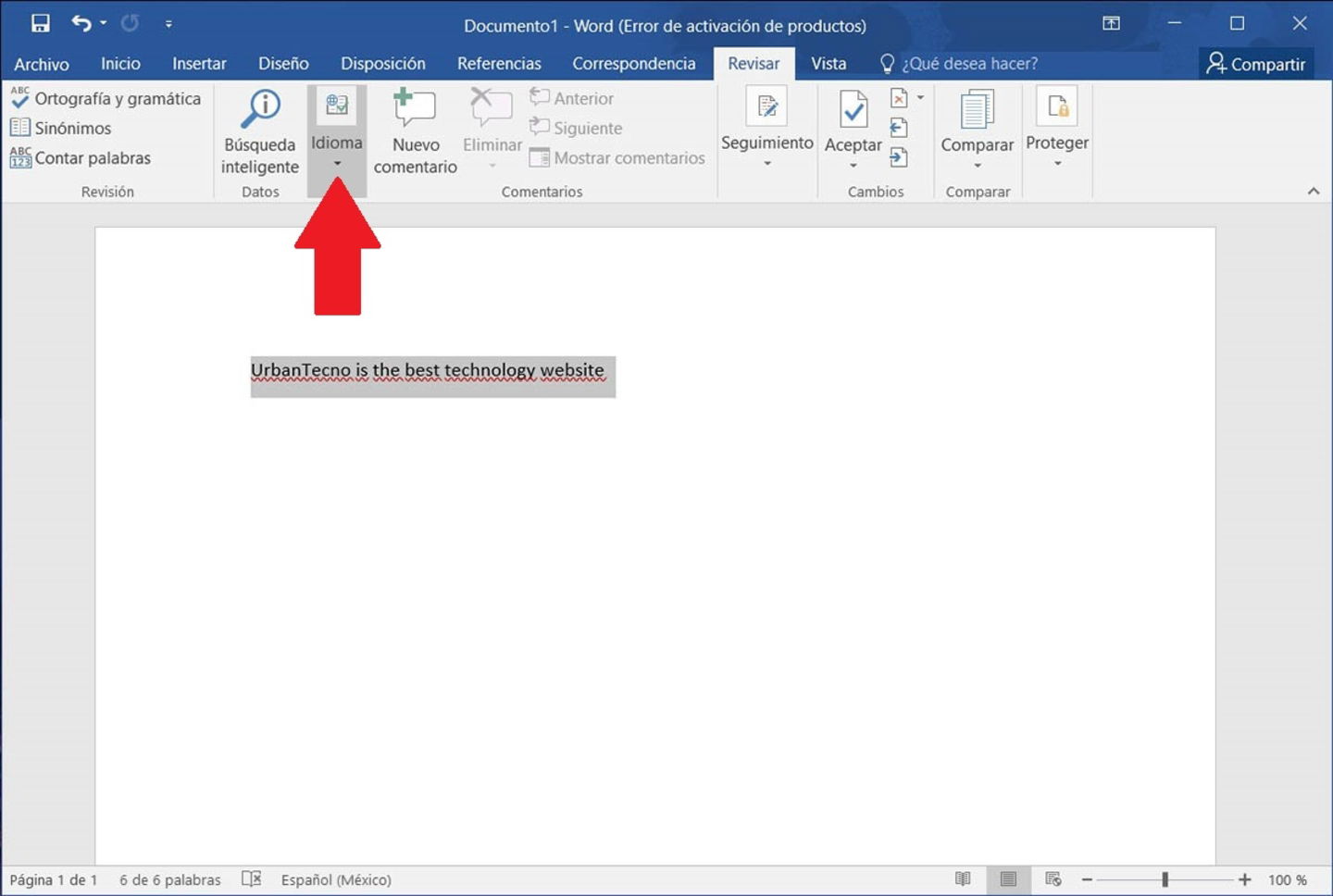Switch to the Inicio tab

(120, 63)
